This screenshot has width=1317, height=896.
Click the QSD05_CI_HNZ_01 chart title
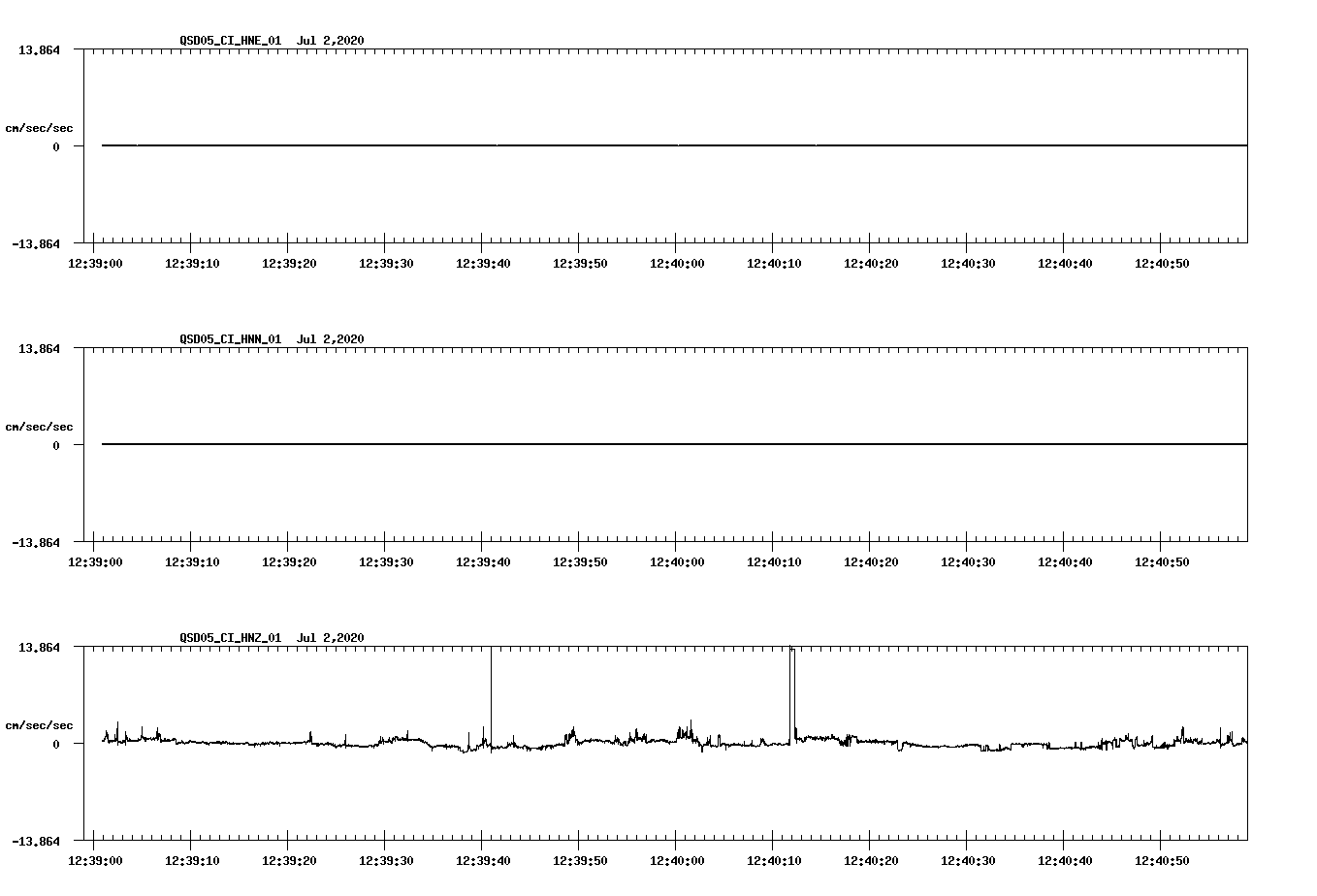click(272, 637)
